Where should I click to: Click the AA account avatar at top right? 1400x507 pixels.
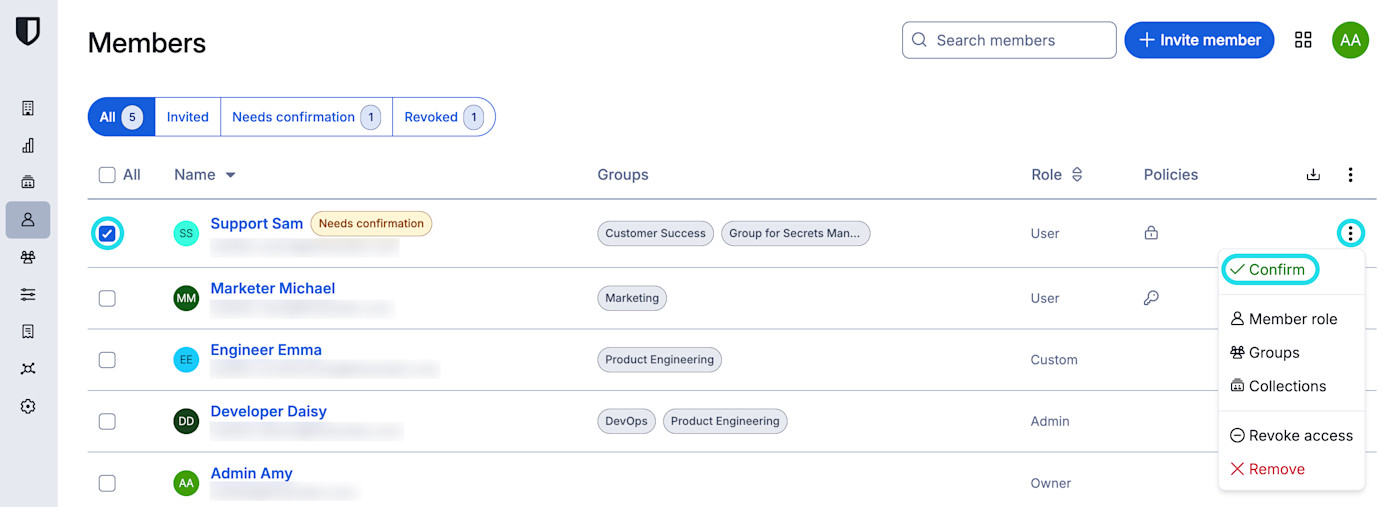(1350, 40)
